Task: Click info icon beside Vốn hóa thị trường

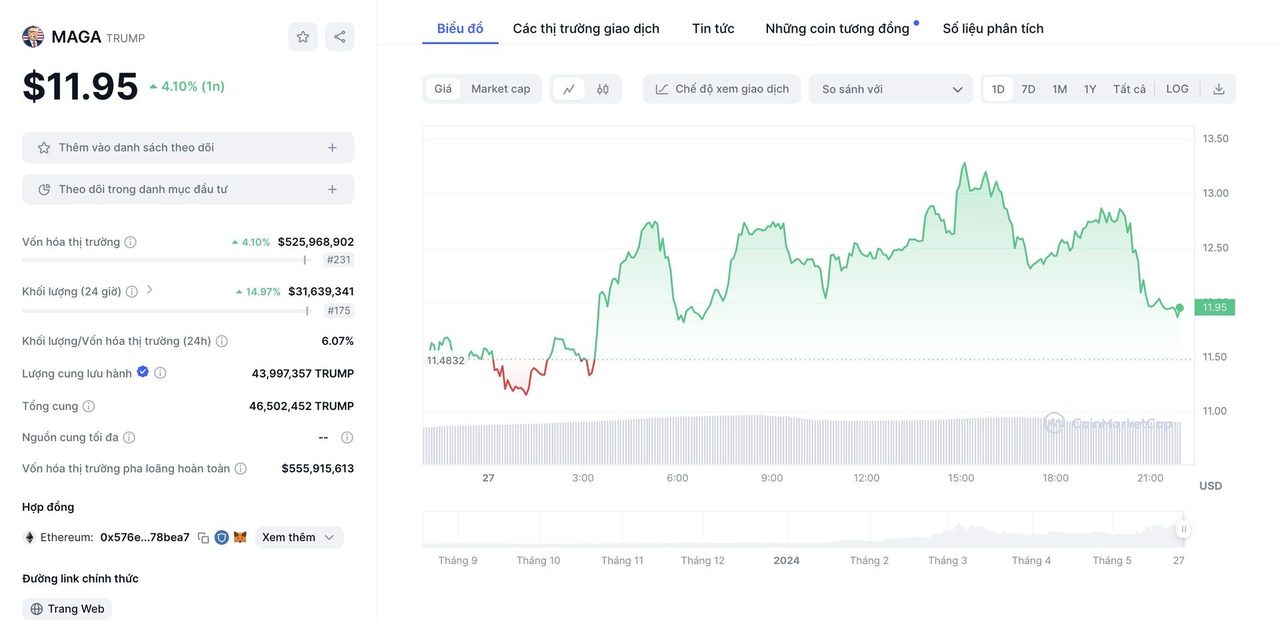Action: (130, 242)
